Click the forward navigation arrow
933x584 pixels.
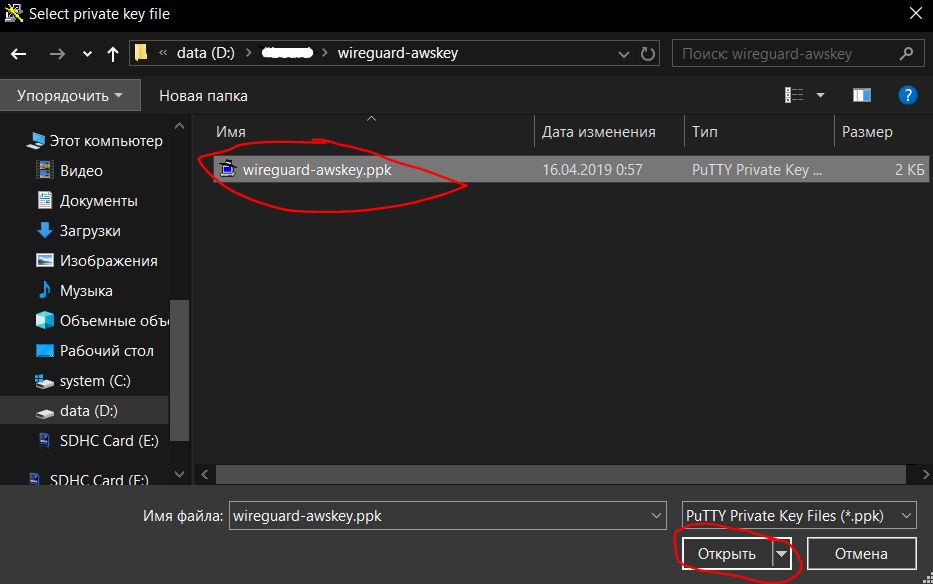click(56, 53)
